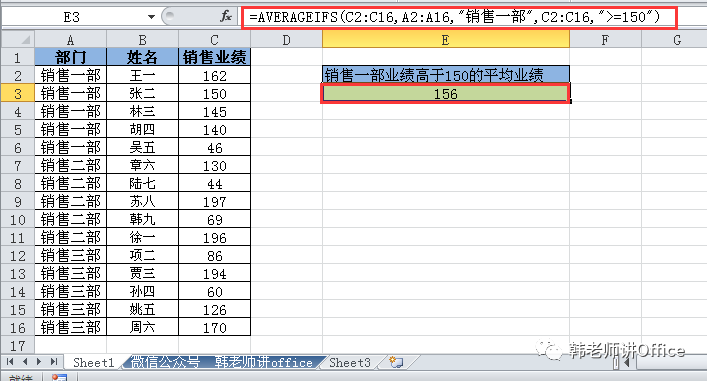Click name cell 林三
707x381 pixels.
pyautogui.click(x=142, y=111)
